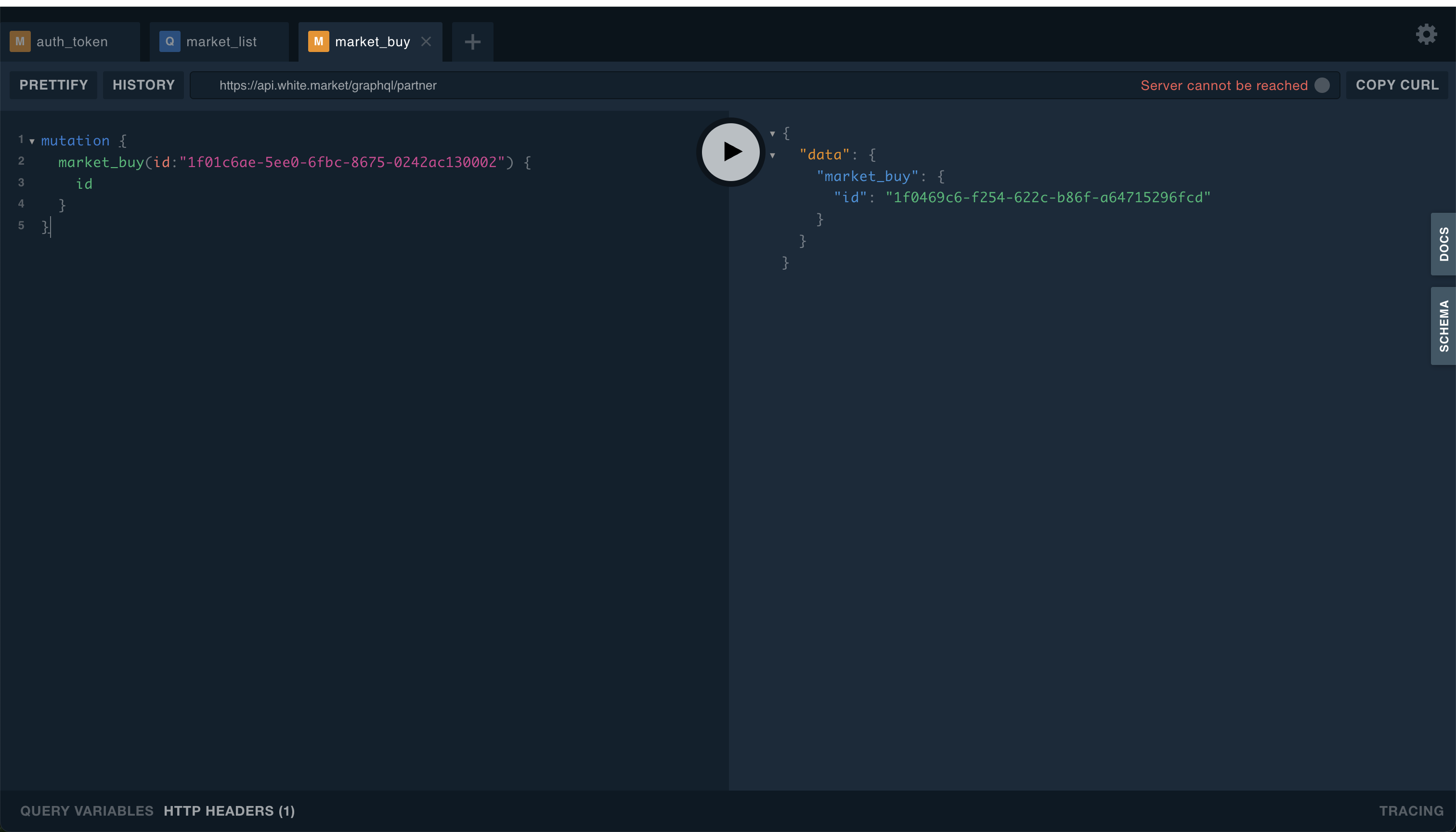
Task: Collapse the "data" object in response
Action: click(x=773, y=156)
